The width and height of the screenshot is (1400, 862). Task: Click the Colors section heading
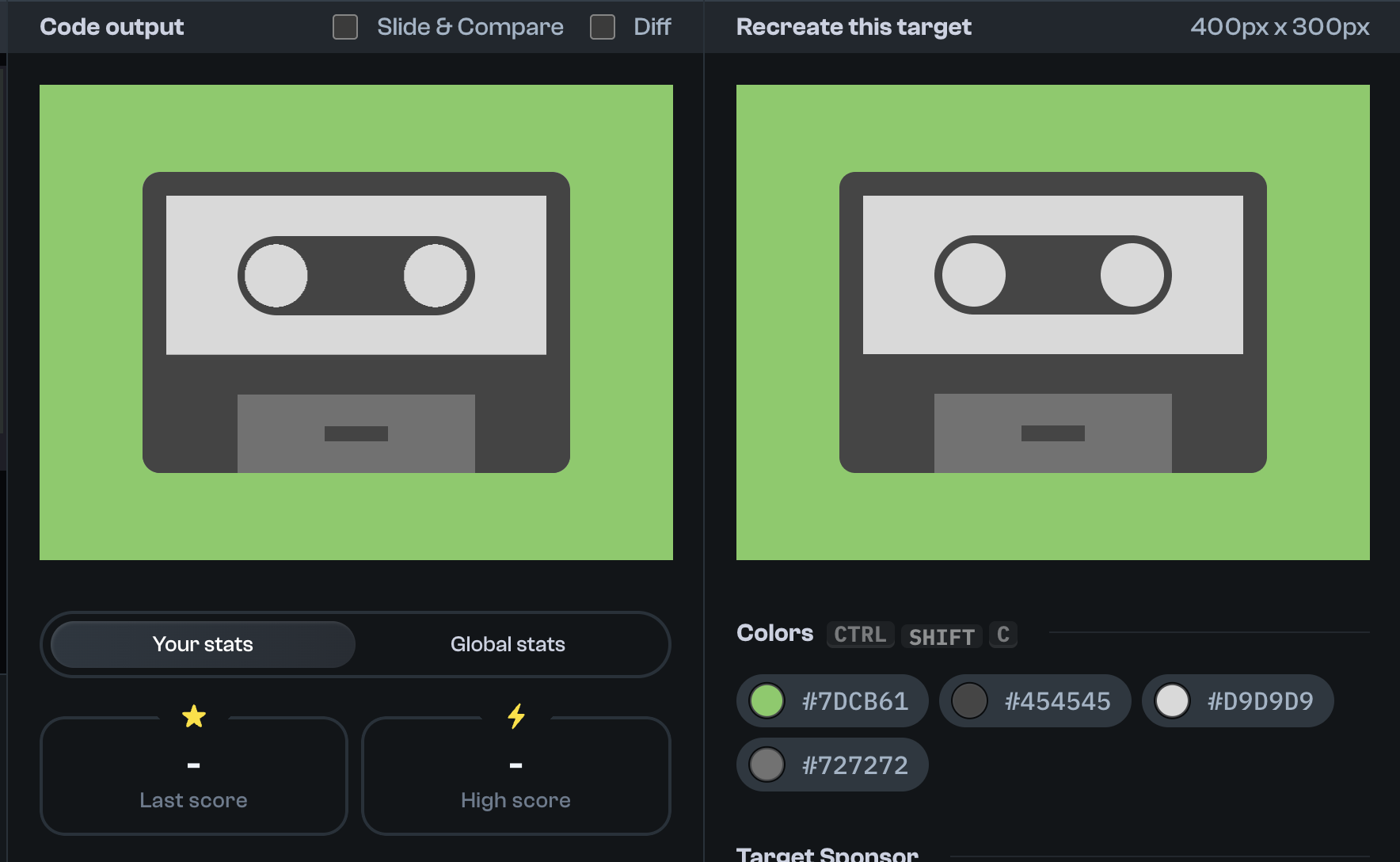click(774, 633)
